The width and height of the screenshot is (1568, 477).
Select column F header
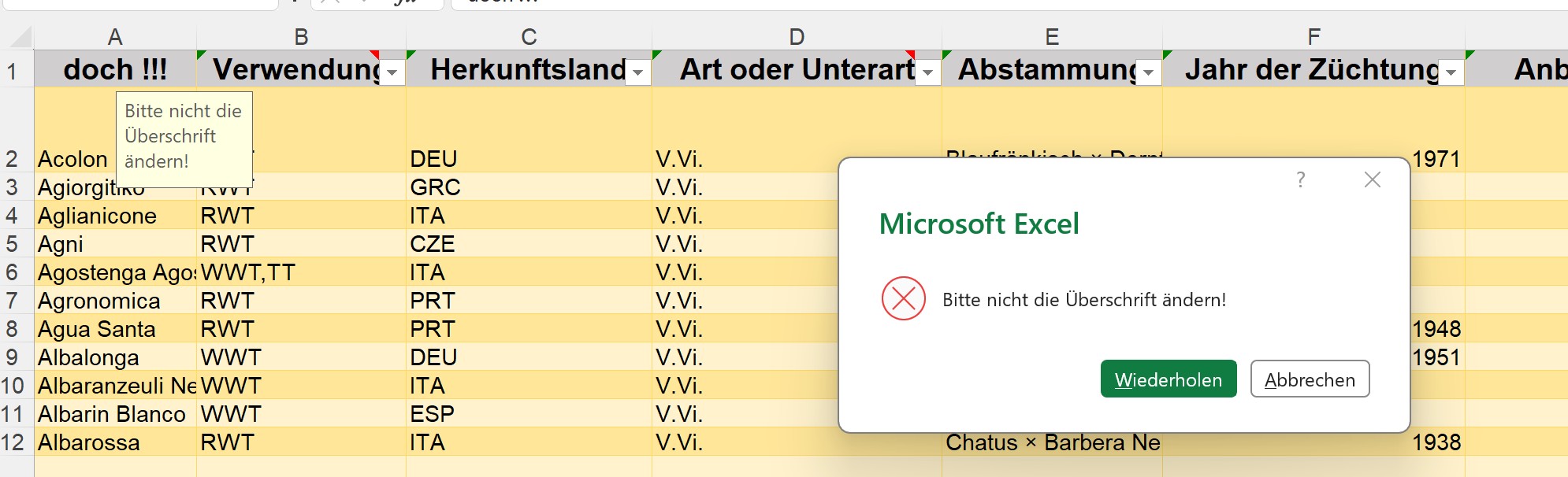(1313, 37)
